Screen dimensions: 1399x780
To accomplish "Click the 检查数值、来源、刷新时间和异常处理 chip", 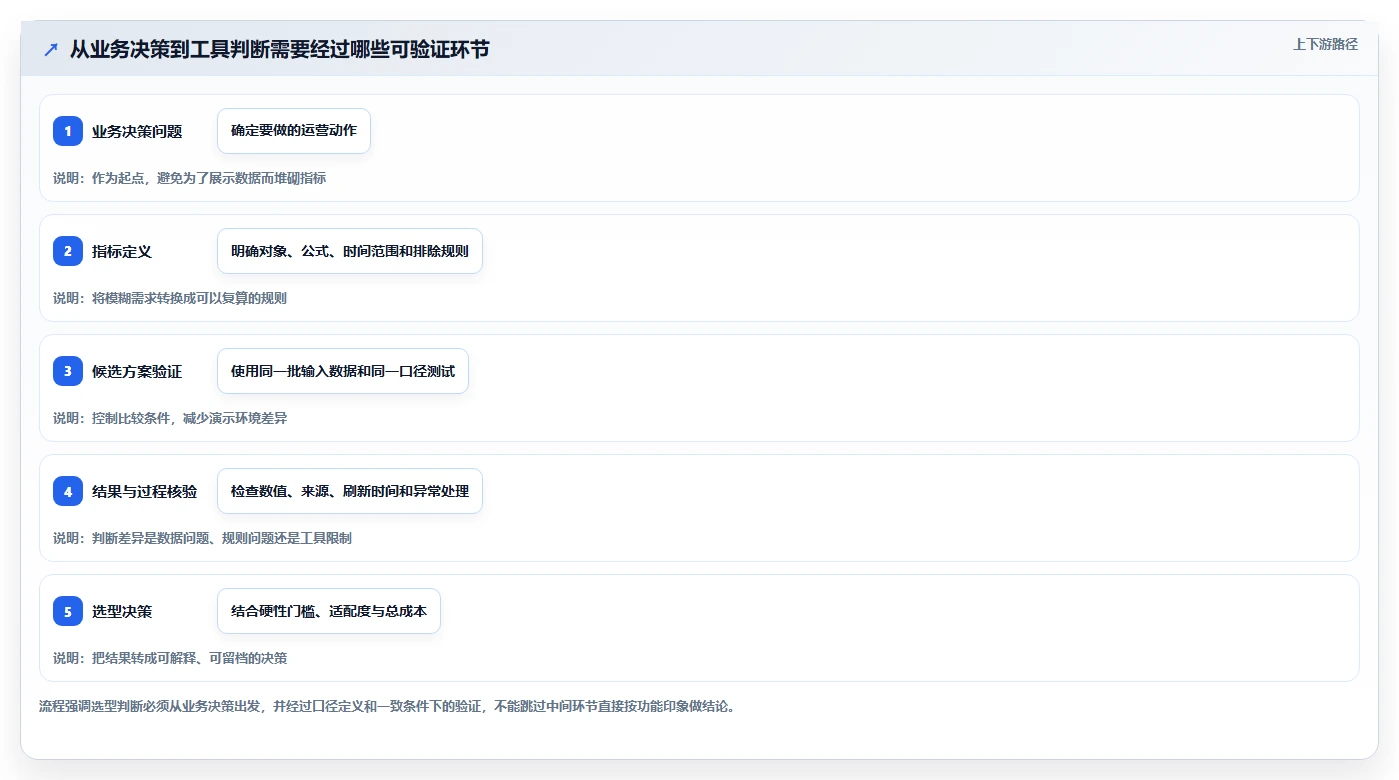I will coord(350,491).
